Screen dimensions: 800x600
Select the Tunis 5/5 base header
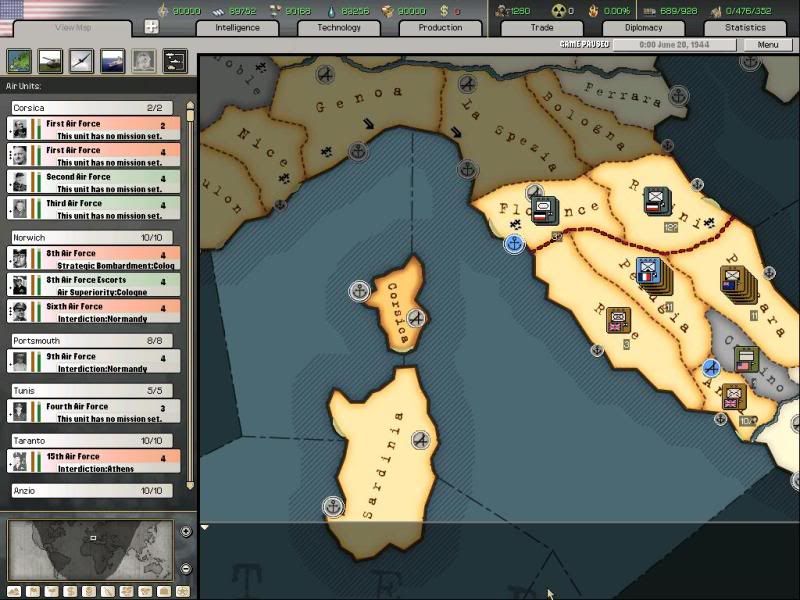pyautogui.click(x=92, y=390)
